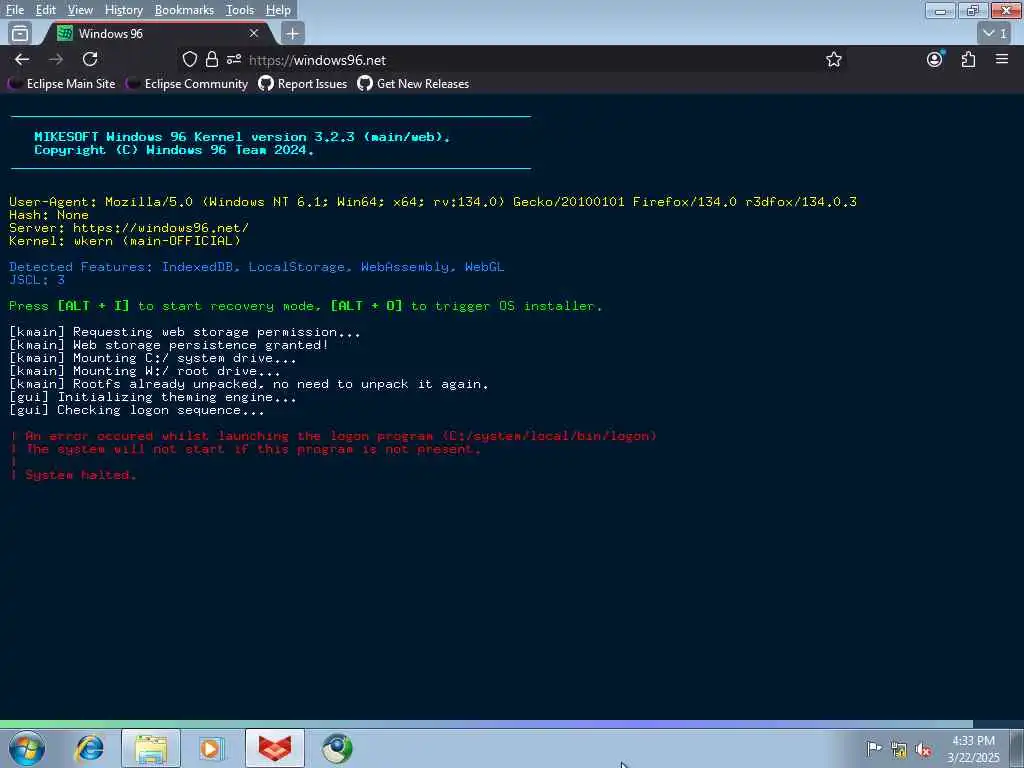The image size is (1024, 768).
Task: Open Eclipse Main Site bookmark
Action: coord(61,84)
